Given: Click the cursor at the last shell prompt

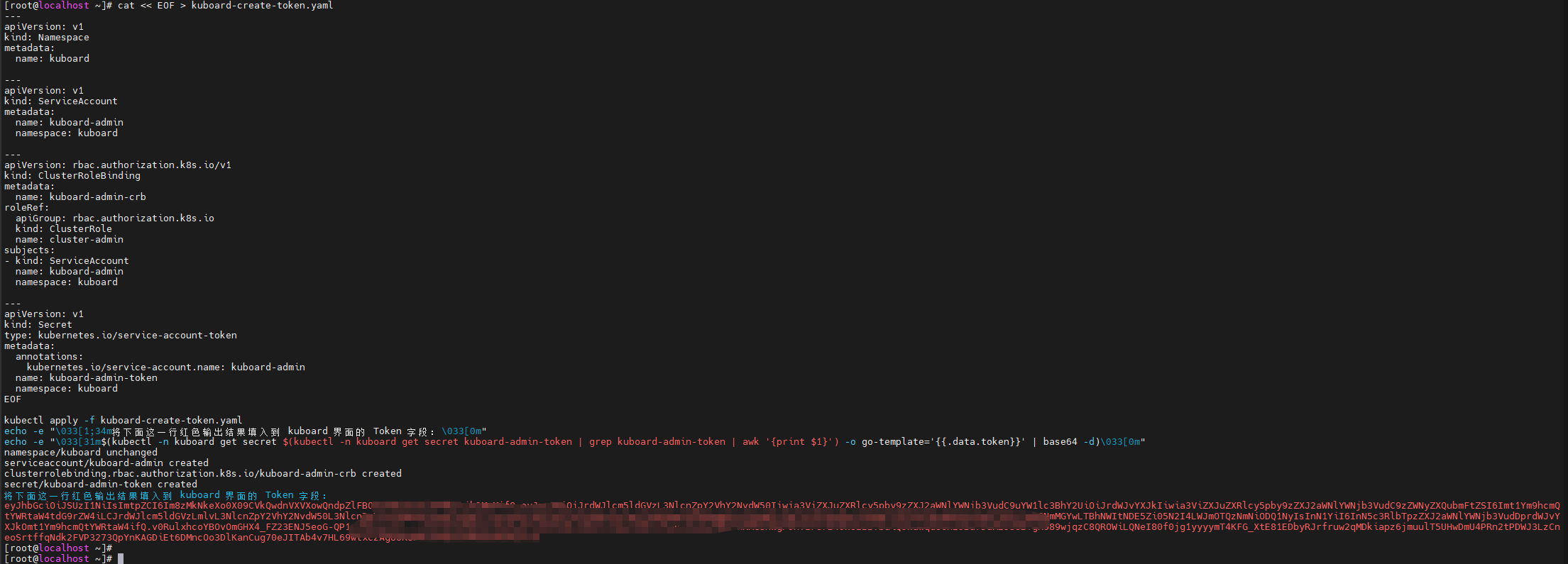Looking at the screenshot, I should [x=121, y=559].
